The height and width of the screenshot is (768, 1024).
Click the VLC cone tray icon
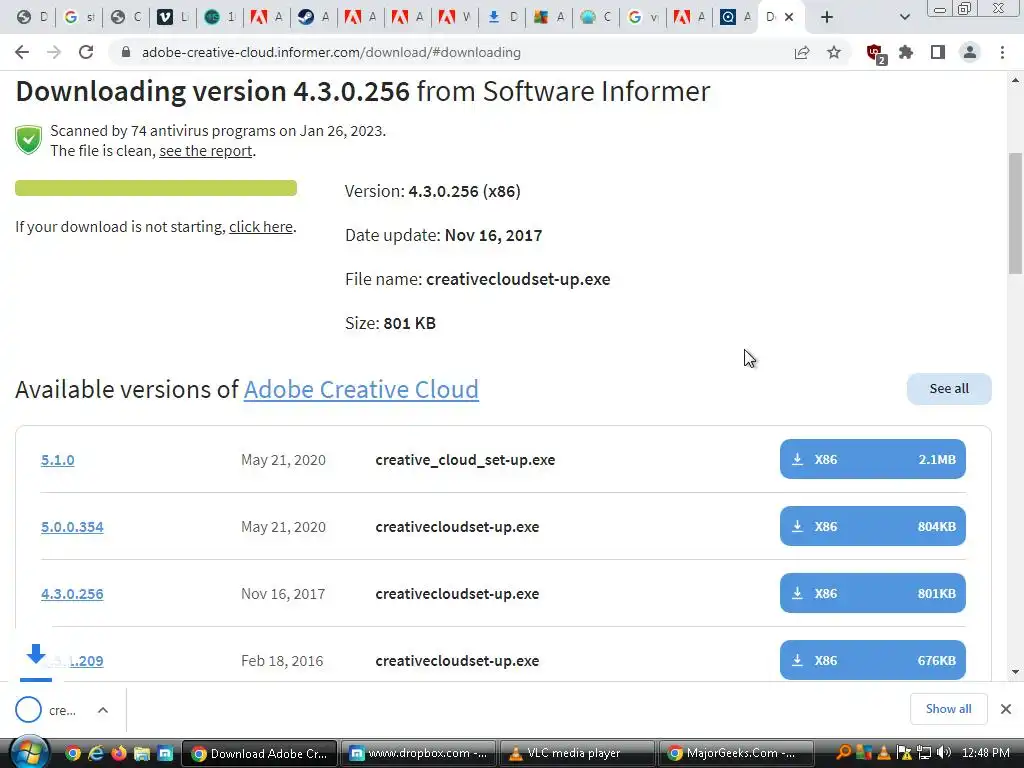point(884,753)
